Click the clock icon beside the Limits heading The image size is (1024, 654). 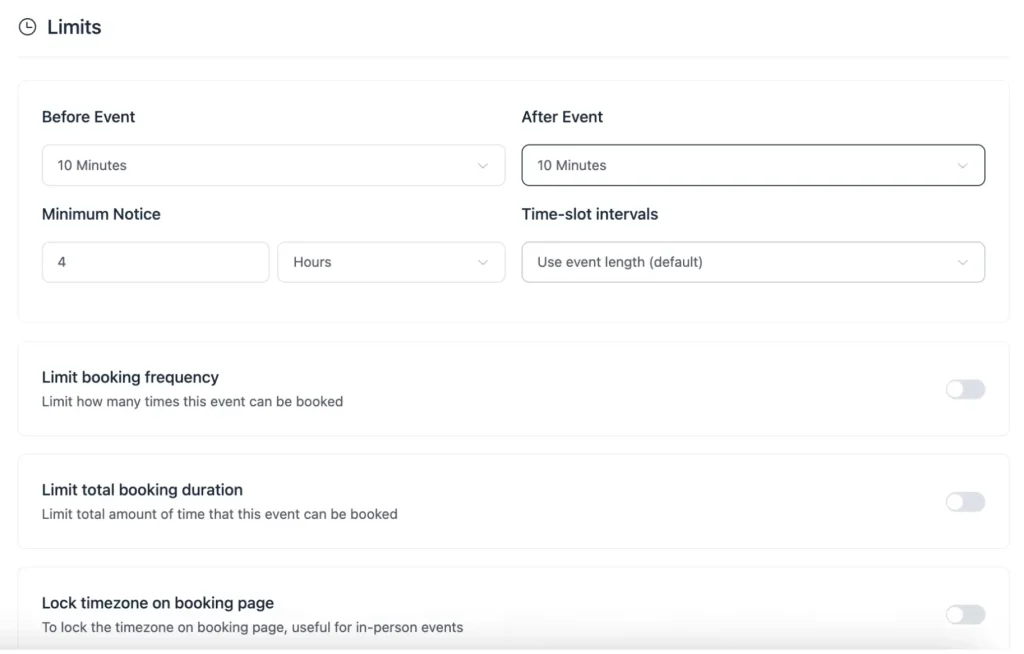click(x=27, y=27)
